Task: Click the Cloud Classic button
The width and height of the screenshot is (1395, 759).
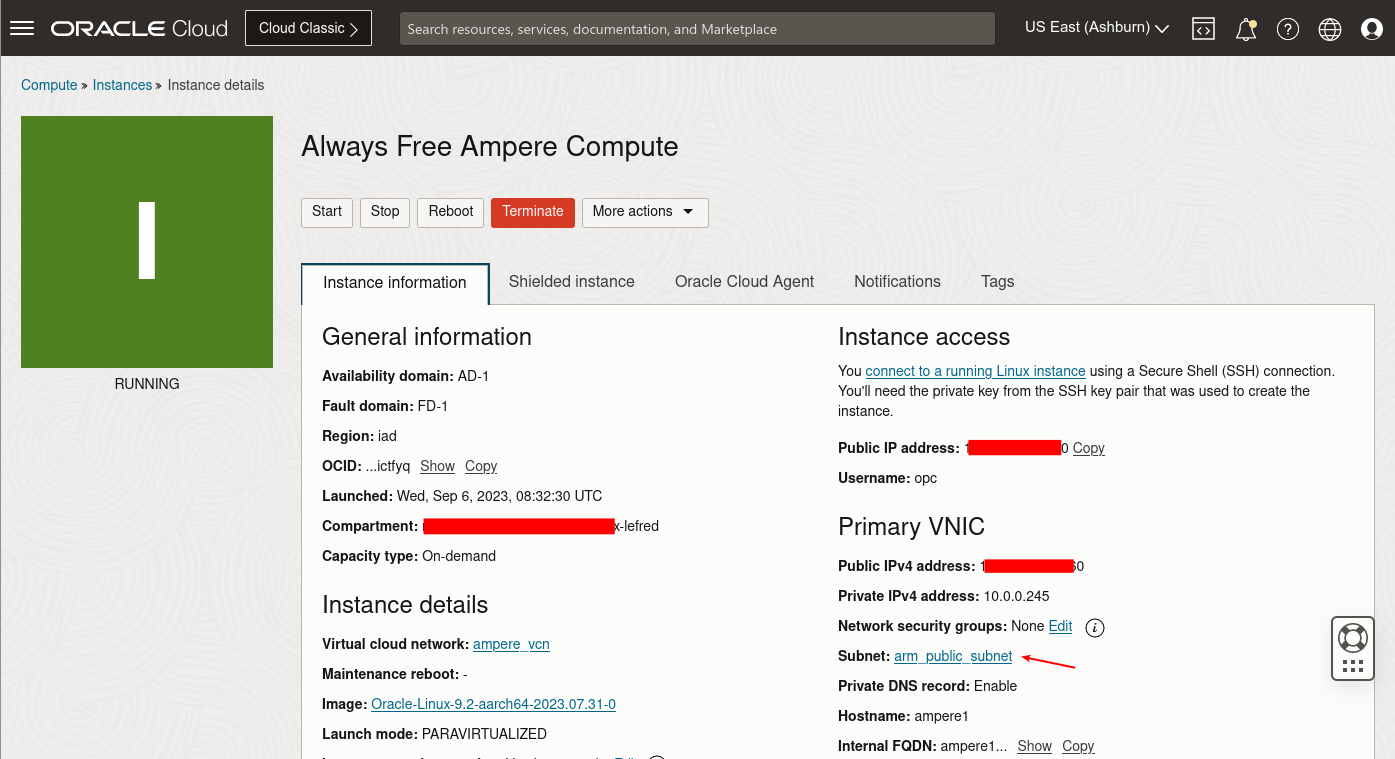Action: point(308,28)
